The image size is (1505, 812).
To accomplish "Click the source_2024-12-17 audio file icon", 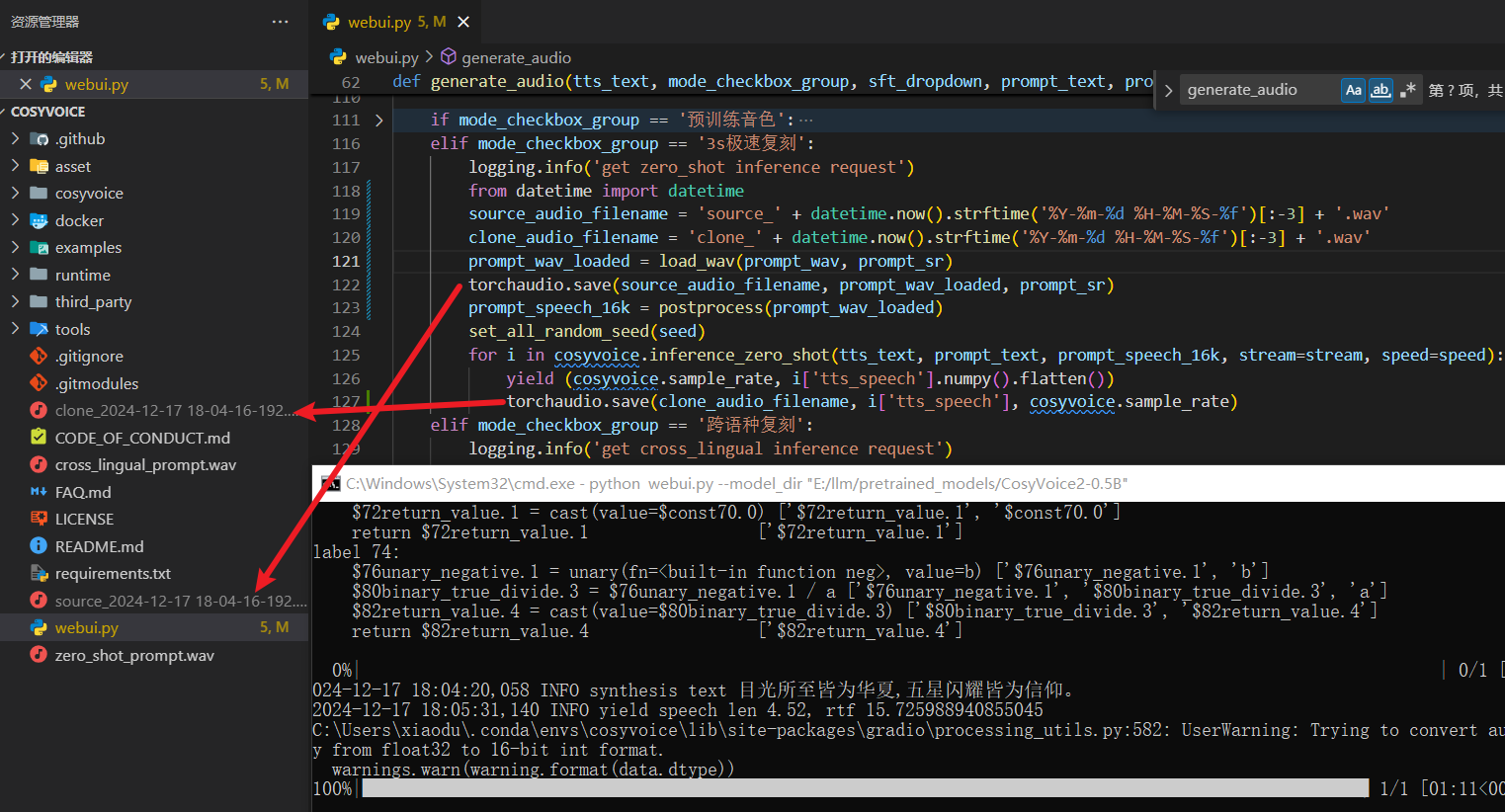I will (x=39, y=601).
